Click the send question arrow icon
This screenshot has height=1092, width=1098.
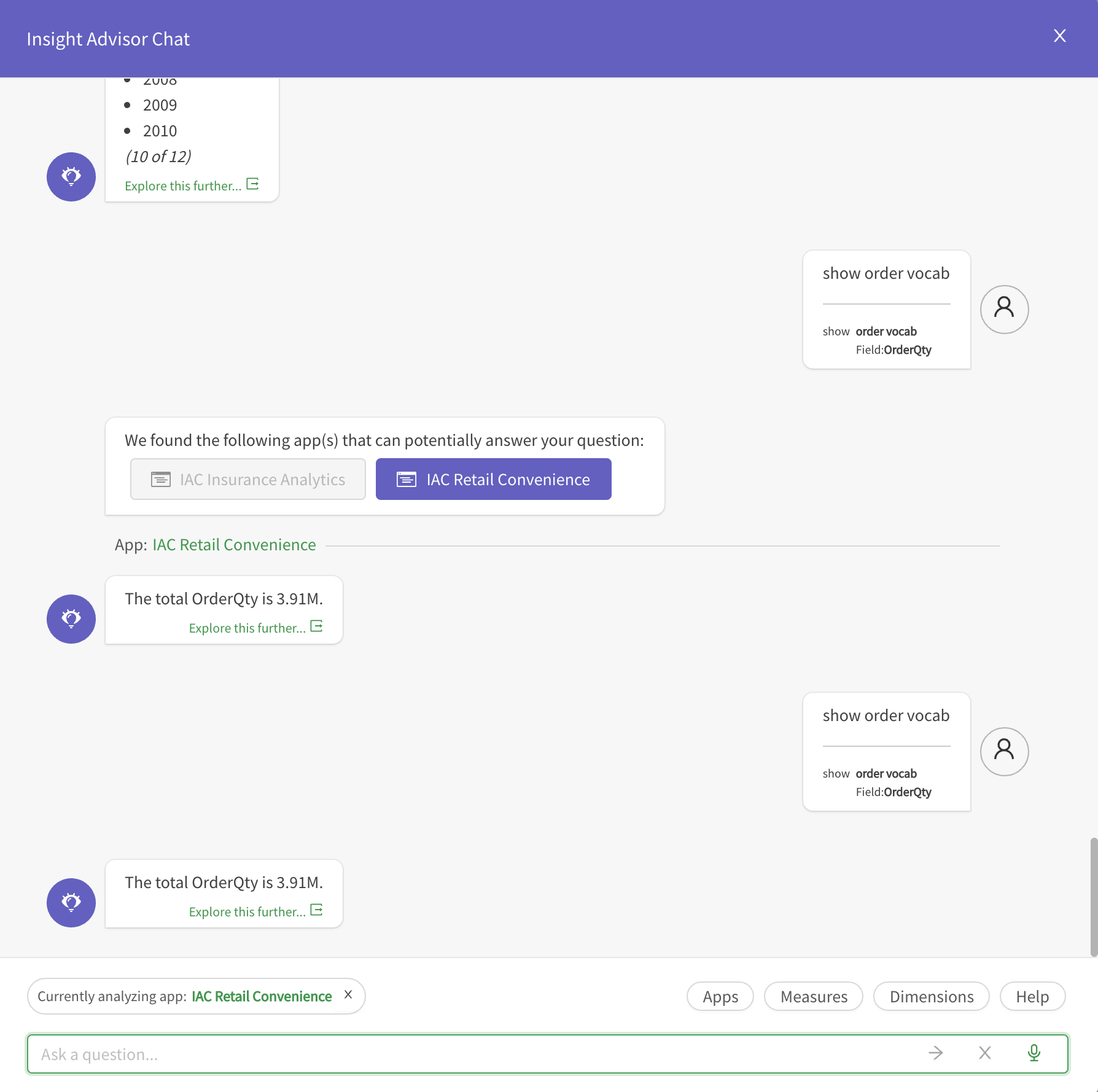pos(935,1053)
